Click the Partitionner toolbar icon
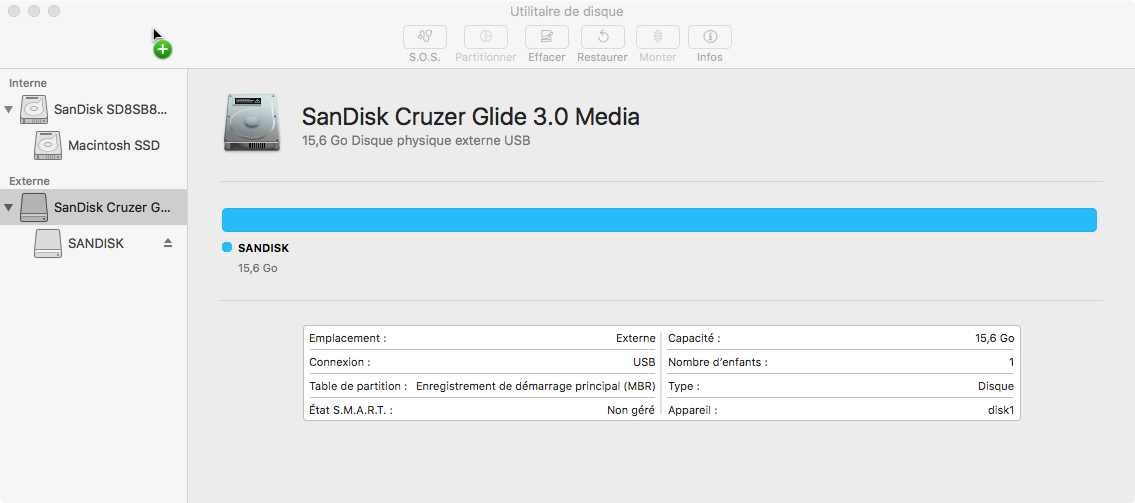Screen dimensions: 1135x503 coord(485,37)
